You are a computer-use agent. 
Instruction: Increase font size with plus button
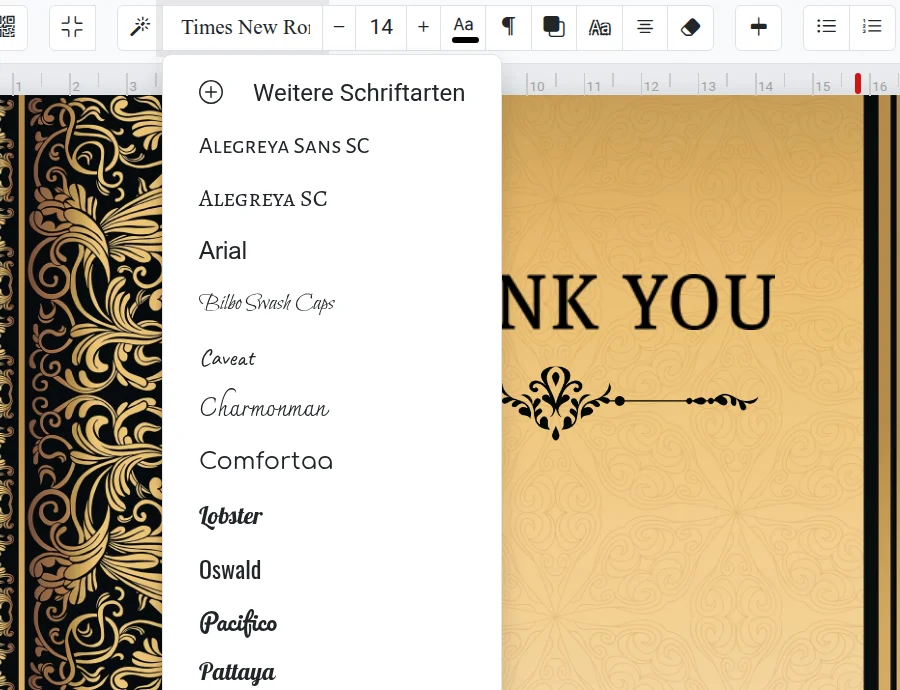click(x=424, y=27)
